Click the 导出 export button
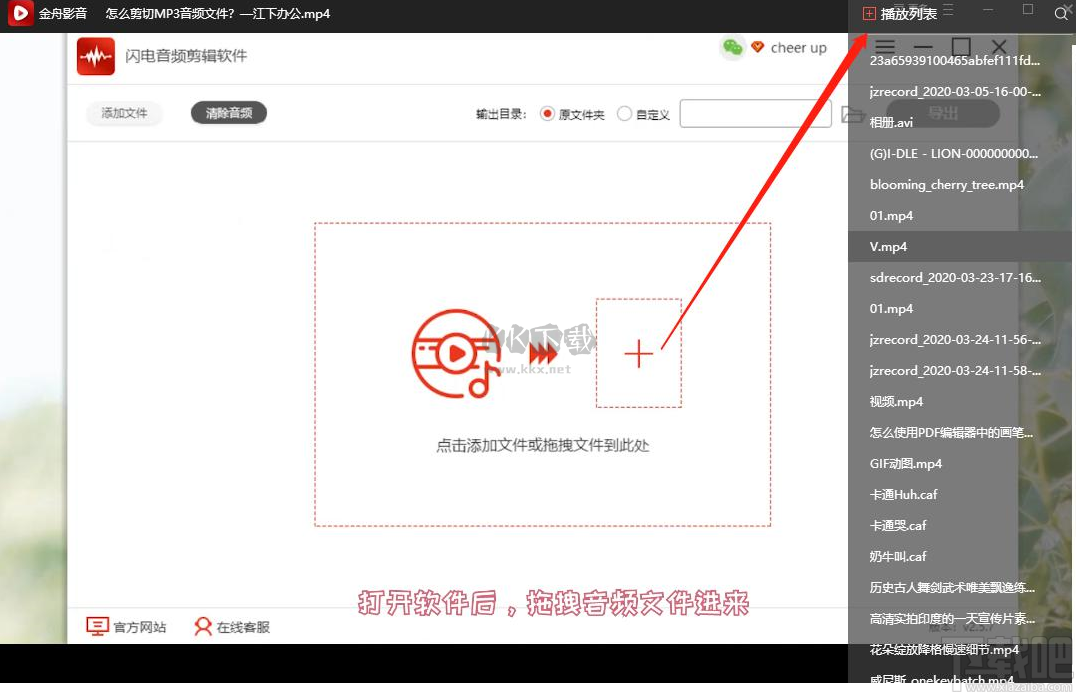The image size is (1076, 692). coord(941,113)
